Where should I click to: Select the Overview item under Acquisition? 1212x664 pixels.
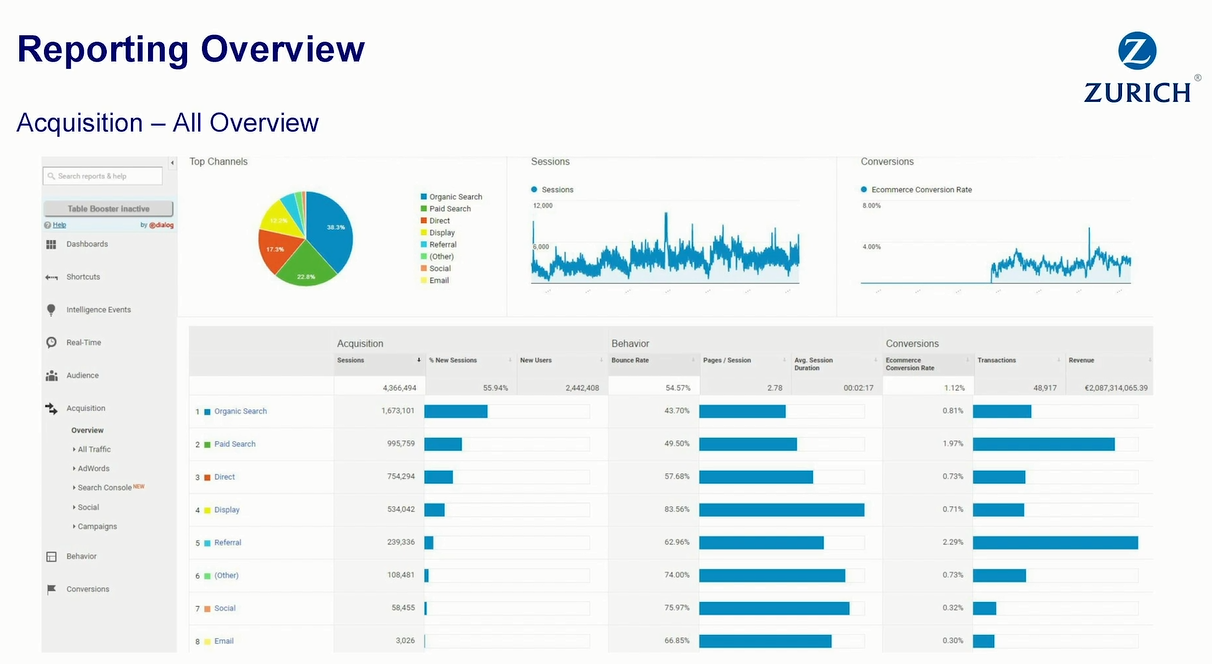(x=87, y=430)
